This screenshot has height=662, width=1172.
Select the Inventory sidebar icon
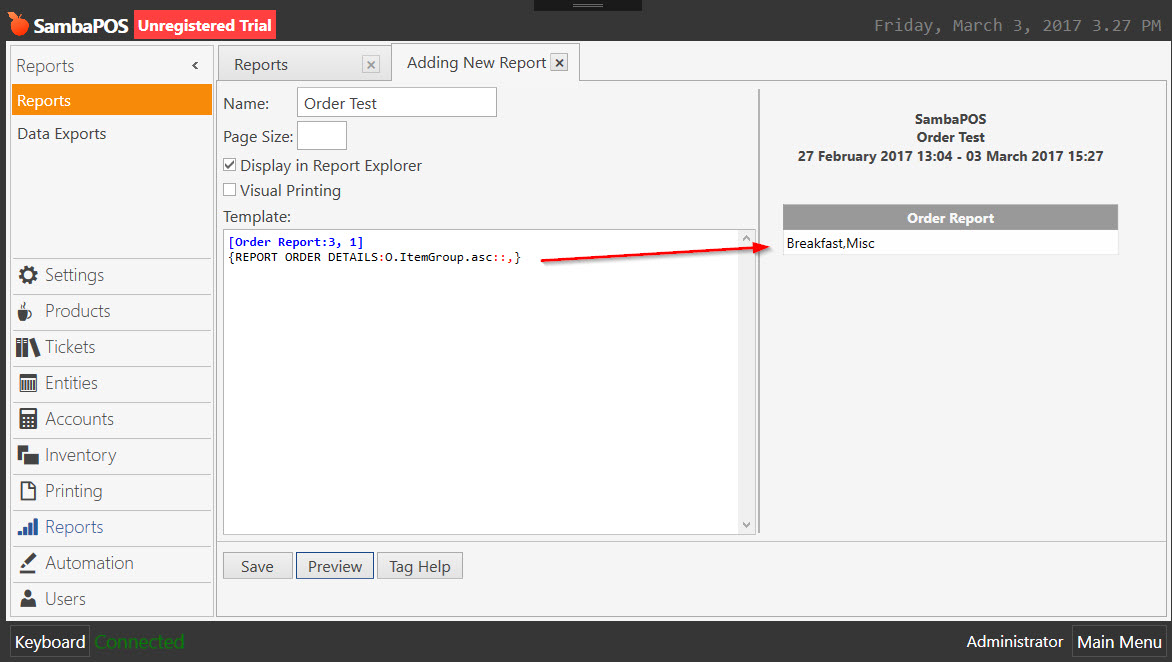[28, 455]
